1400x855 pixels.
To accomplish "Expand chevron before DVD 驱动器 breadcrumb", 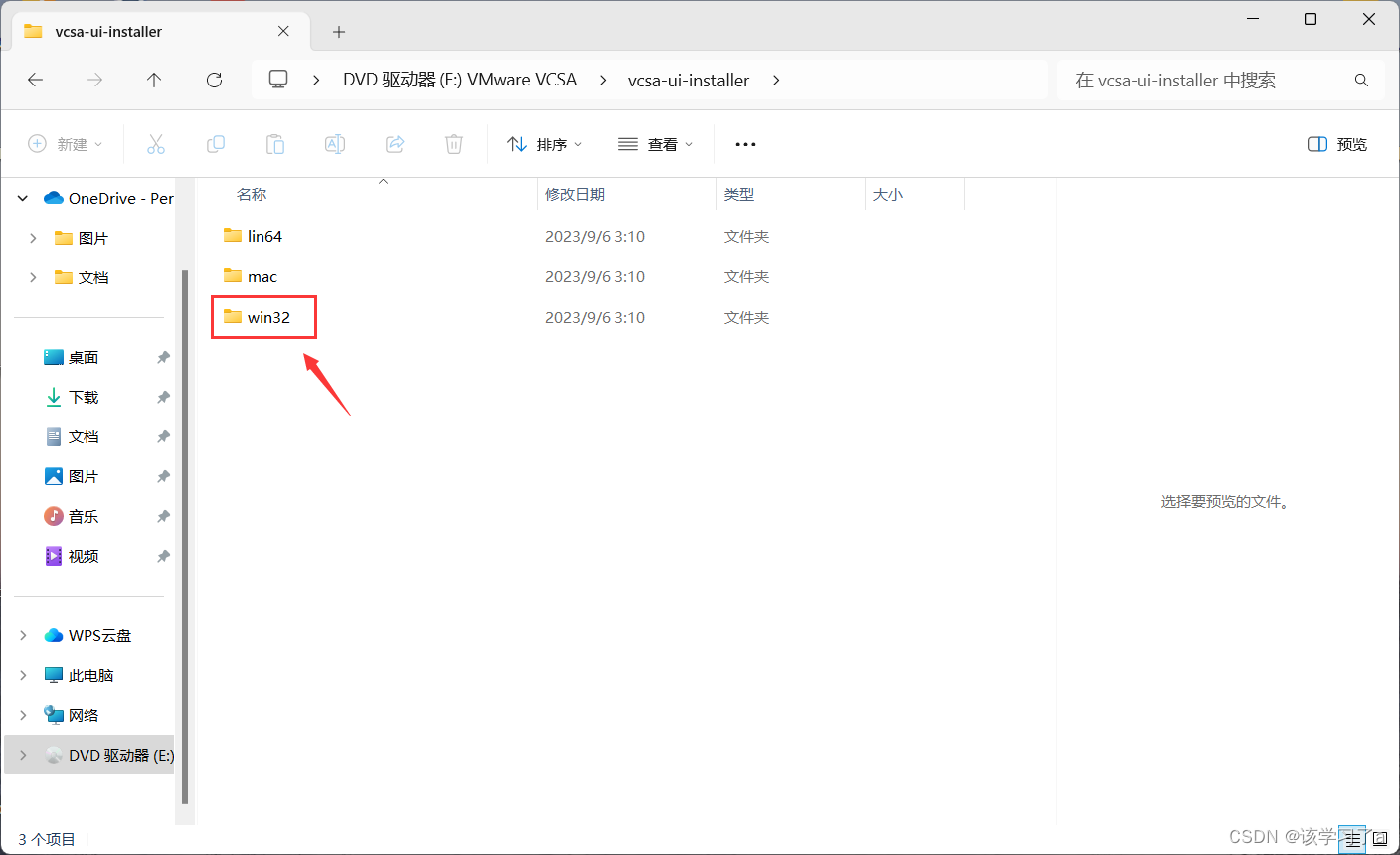I will point(316,80).
